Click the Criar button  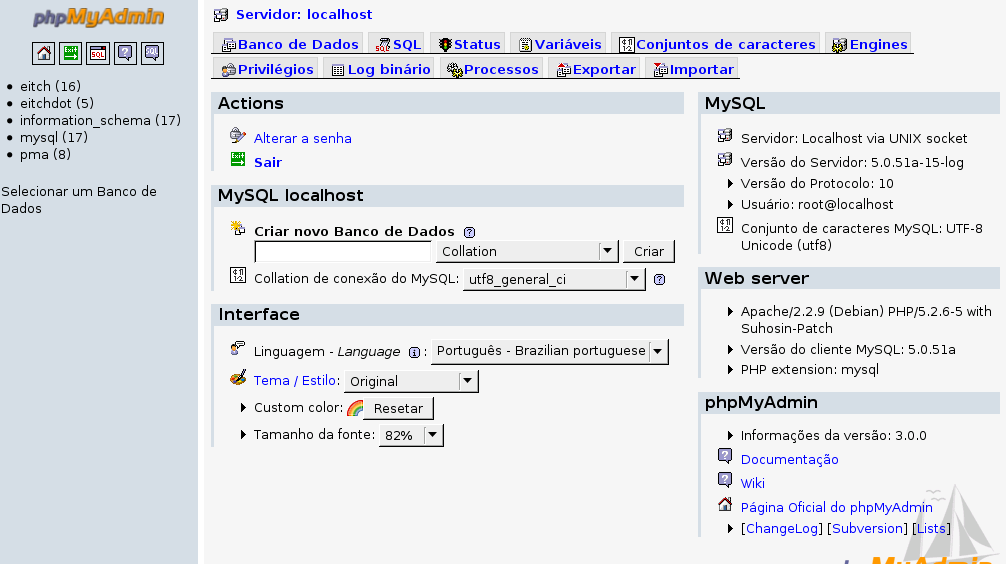tap(649, 252)
